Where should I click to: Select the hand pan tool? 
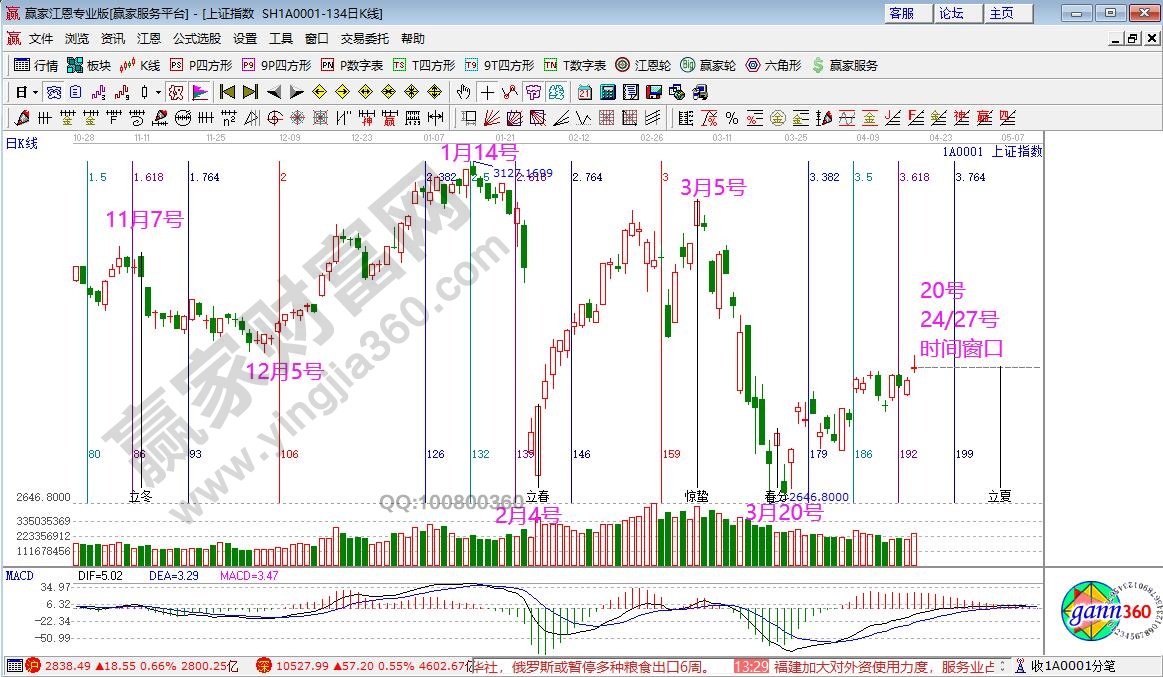click(463, 92)
